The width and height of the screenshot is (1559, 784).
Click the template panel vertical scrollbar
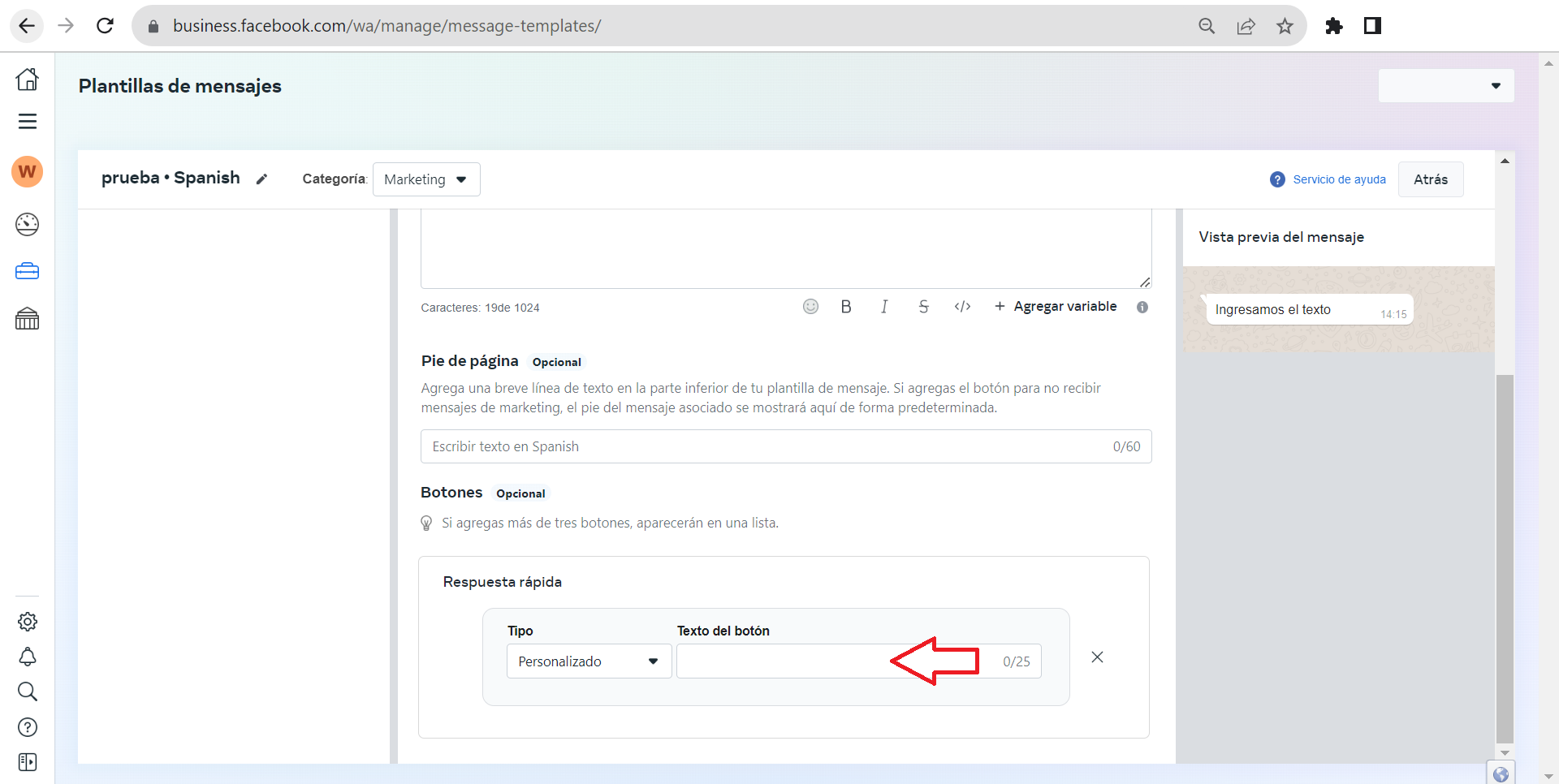(x=1505, y=559)
